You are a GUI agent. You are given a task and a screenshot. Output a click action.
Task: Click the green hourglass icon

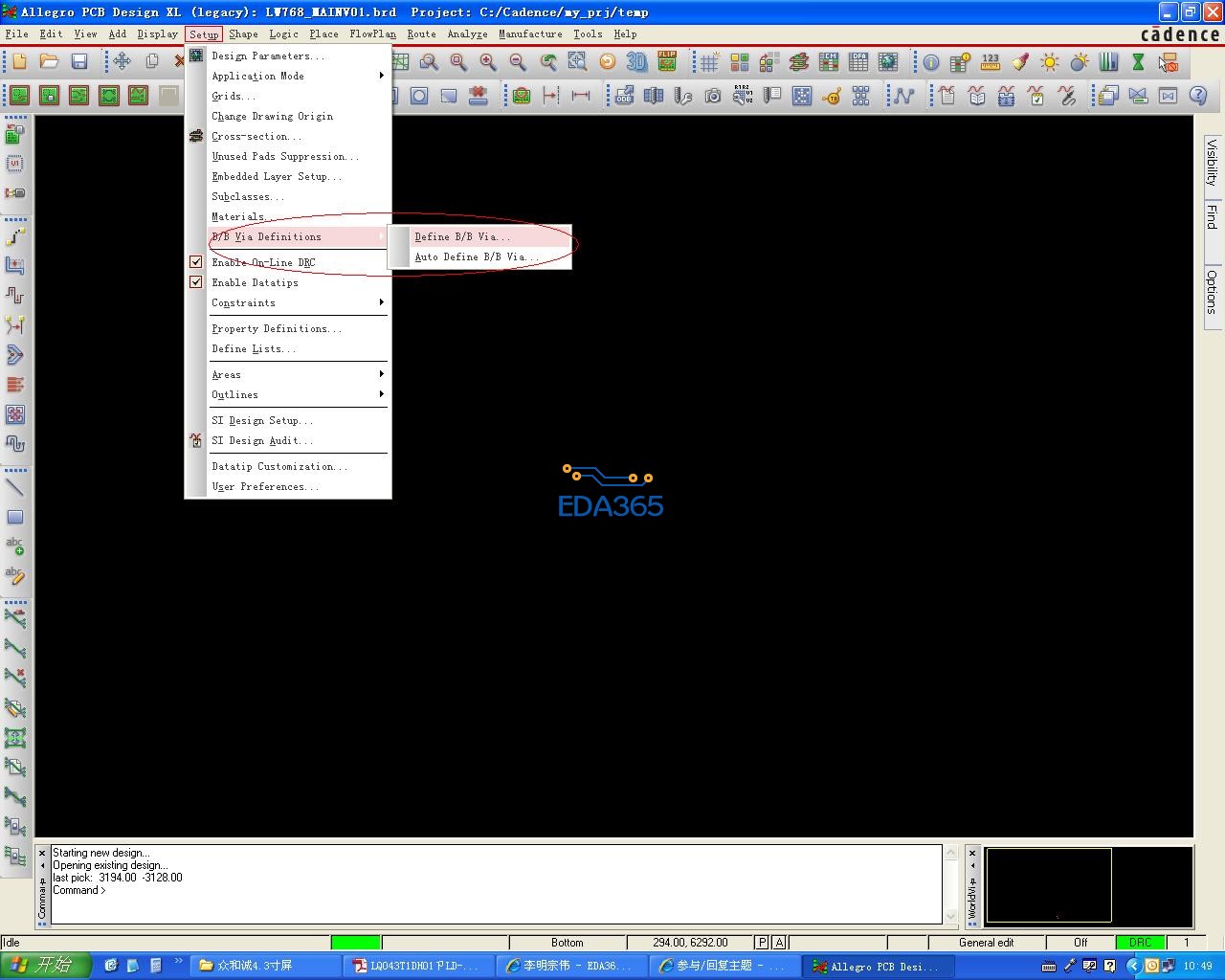1138,62
